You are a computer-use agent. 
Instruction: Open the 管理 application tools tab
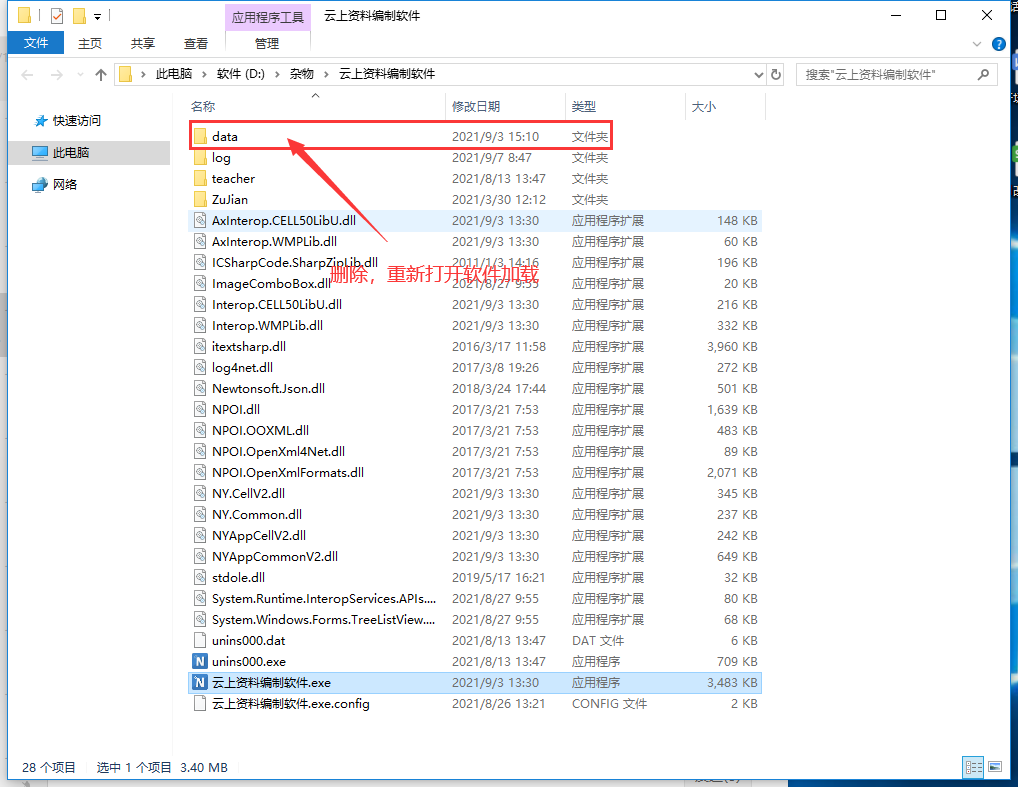point(267,43)
